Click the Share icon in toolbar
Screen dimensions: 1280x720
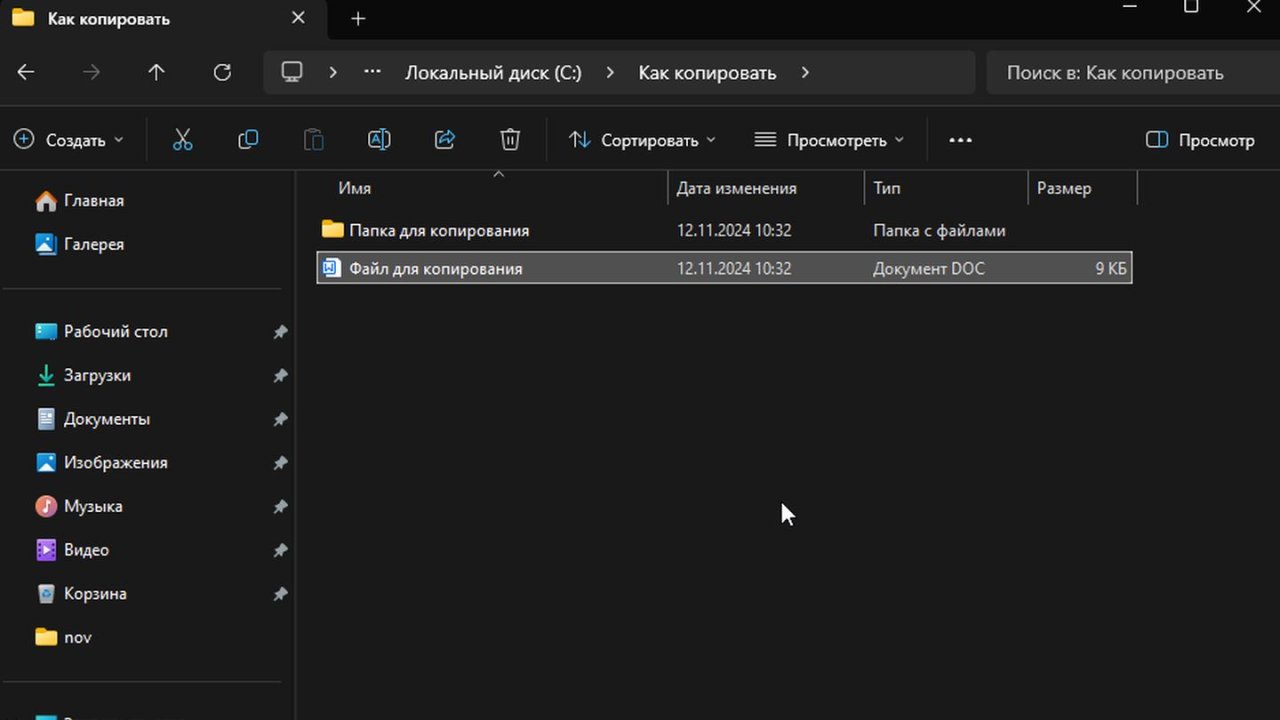pyautogui.click(x=445, y=140)
